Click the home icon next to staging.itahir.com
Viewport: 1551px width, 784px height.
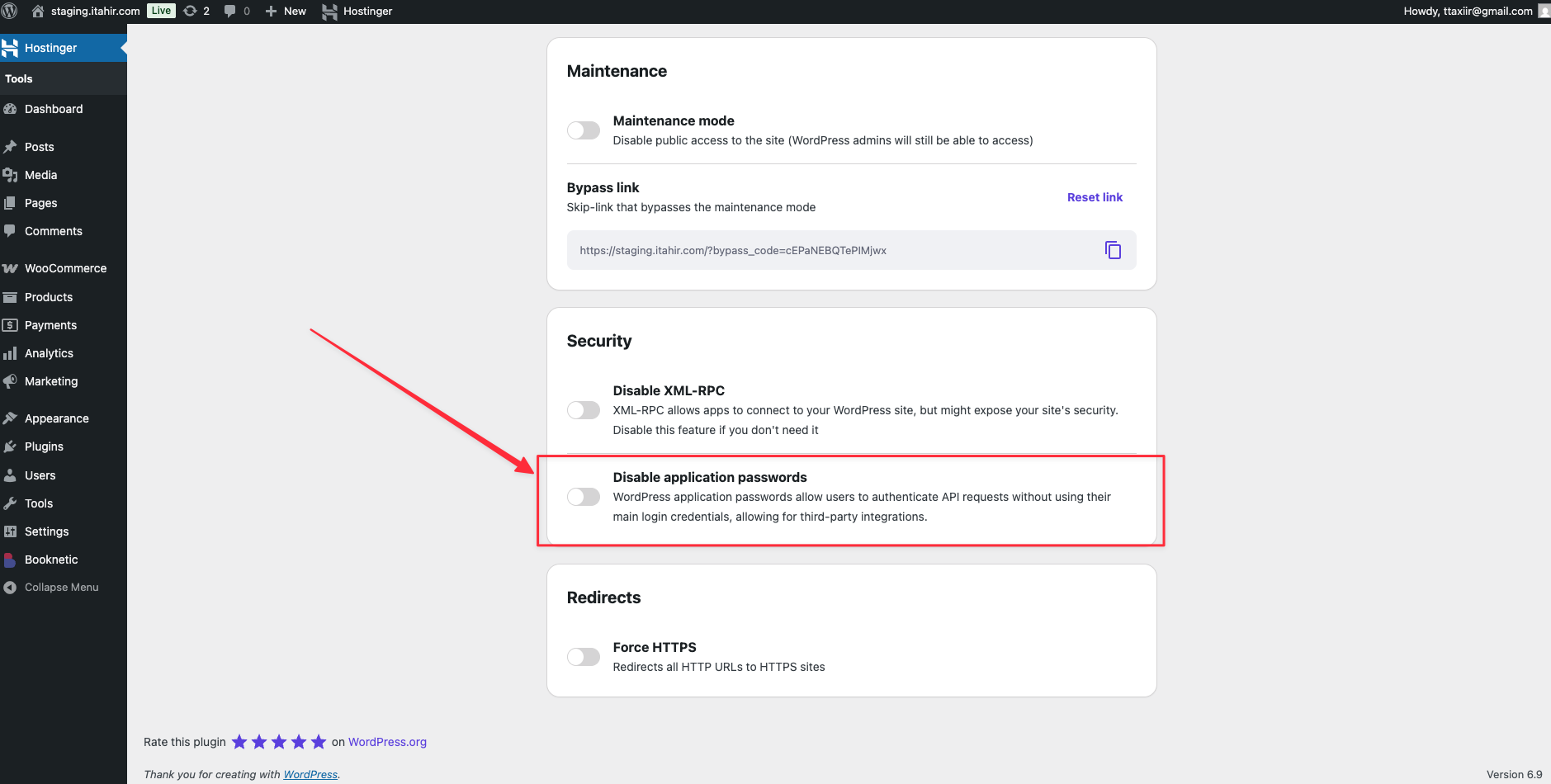click(x=38, y=11)
